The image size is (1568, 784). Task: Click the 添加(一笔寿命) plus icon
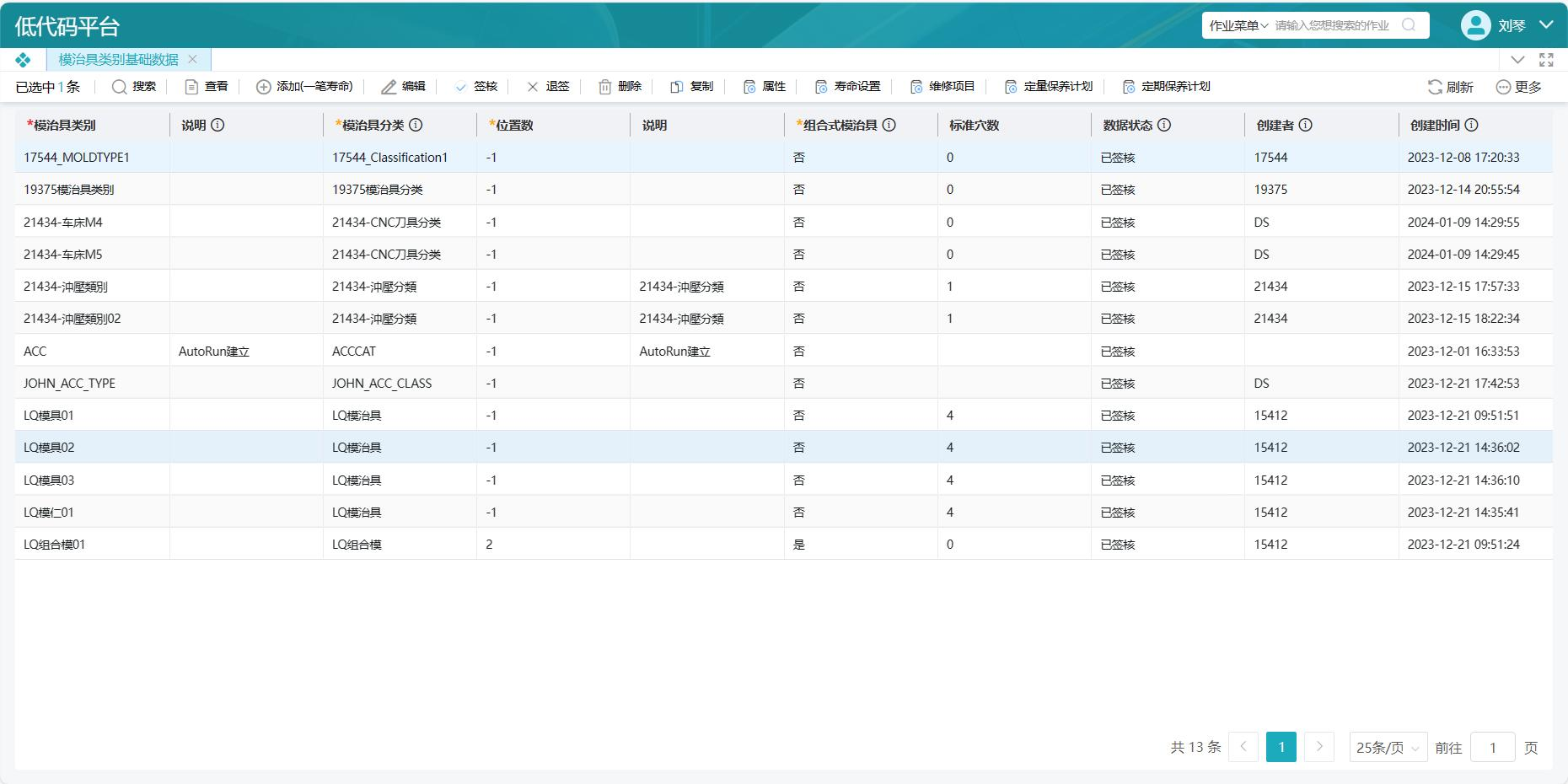[263, 87]
